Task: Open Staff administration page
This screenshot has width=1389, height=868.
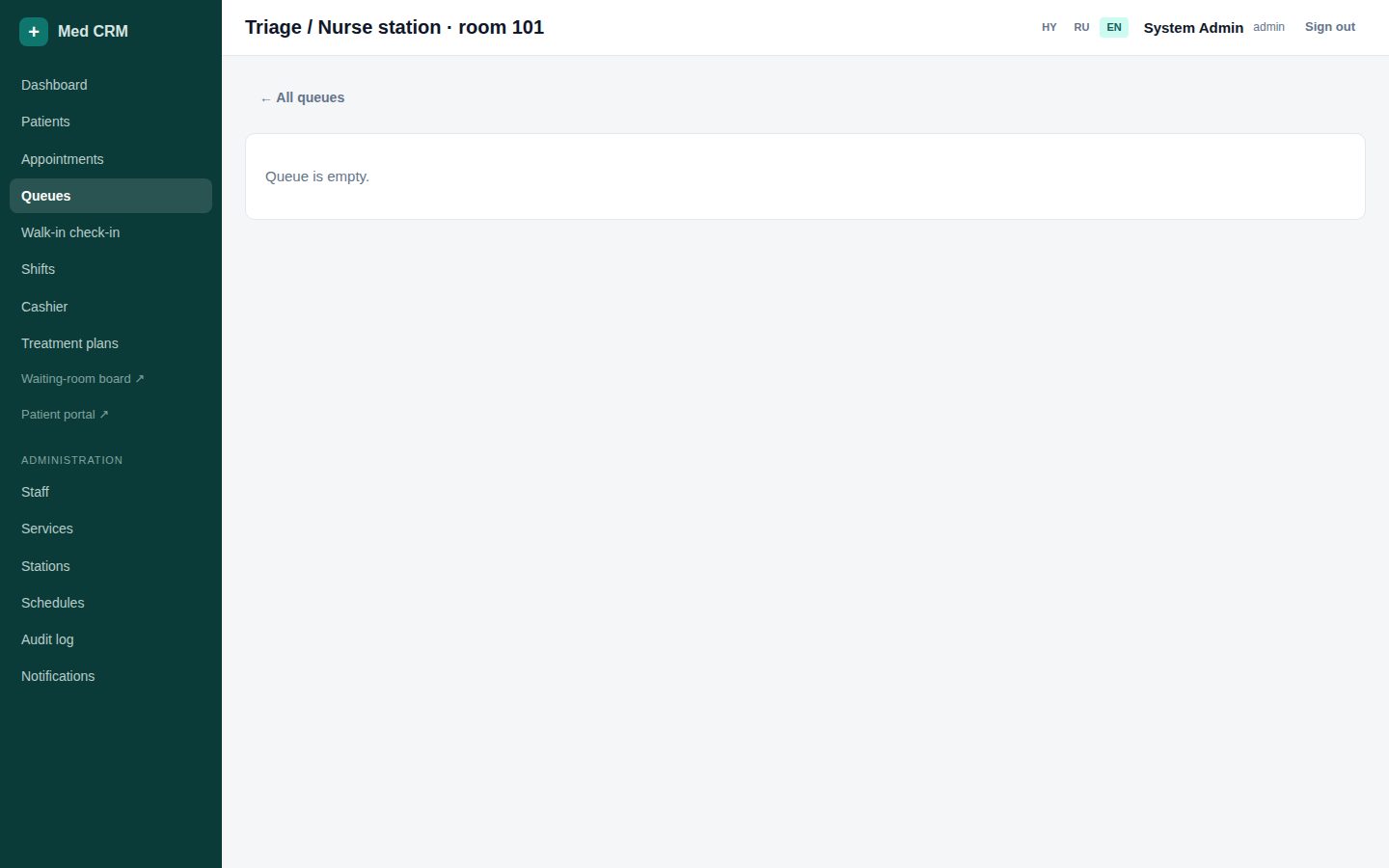Action: pyautogui.click(x=111, y=492)
